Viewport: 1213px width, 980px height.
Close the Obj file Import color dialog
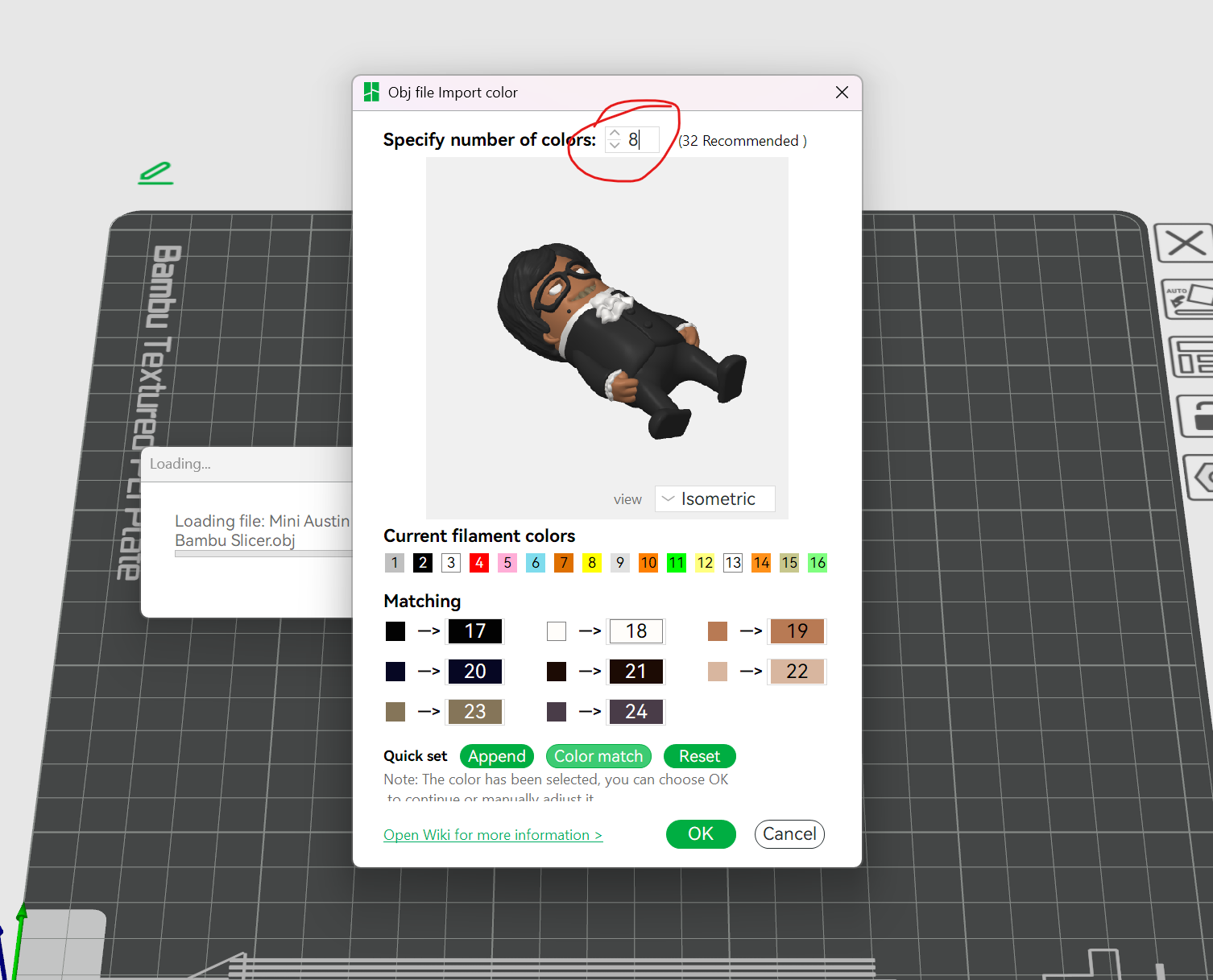[x=842, y=93]
